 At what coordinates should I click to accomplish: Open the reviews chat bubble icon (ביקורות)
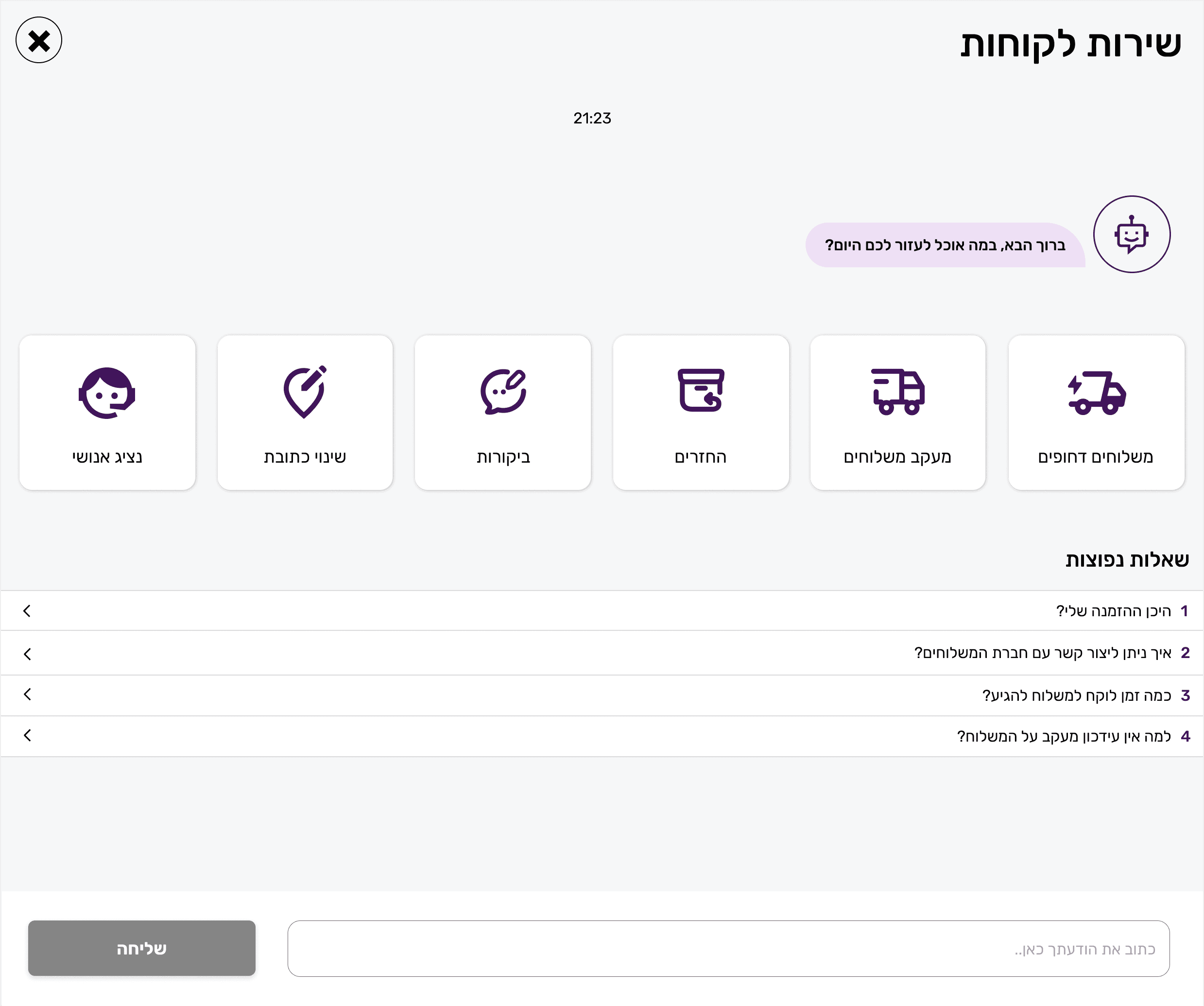(503, 392)
